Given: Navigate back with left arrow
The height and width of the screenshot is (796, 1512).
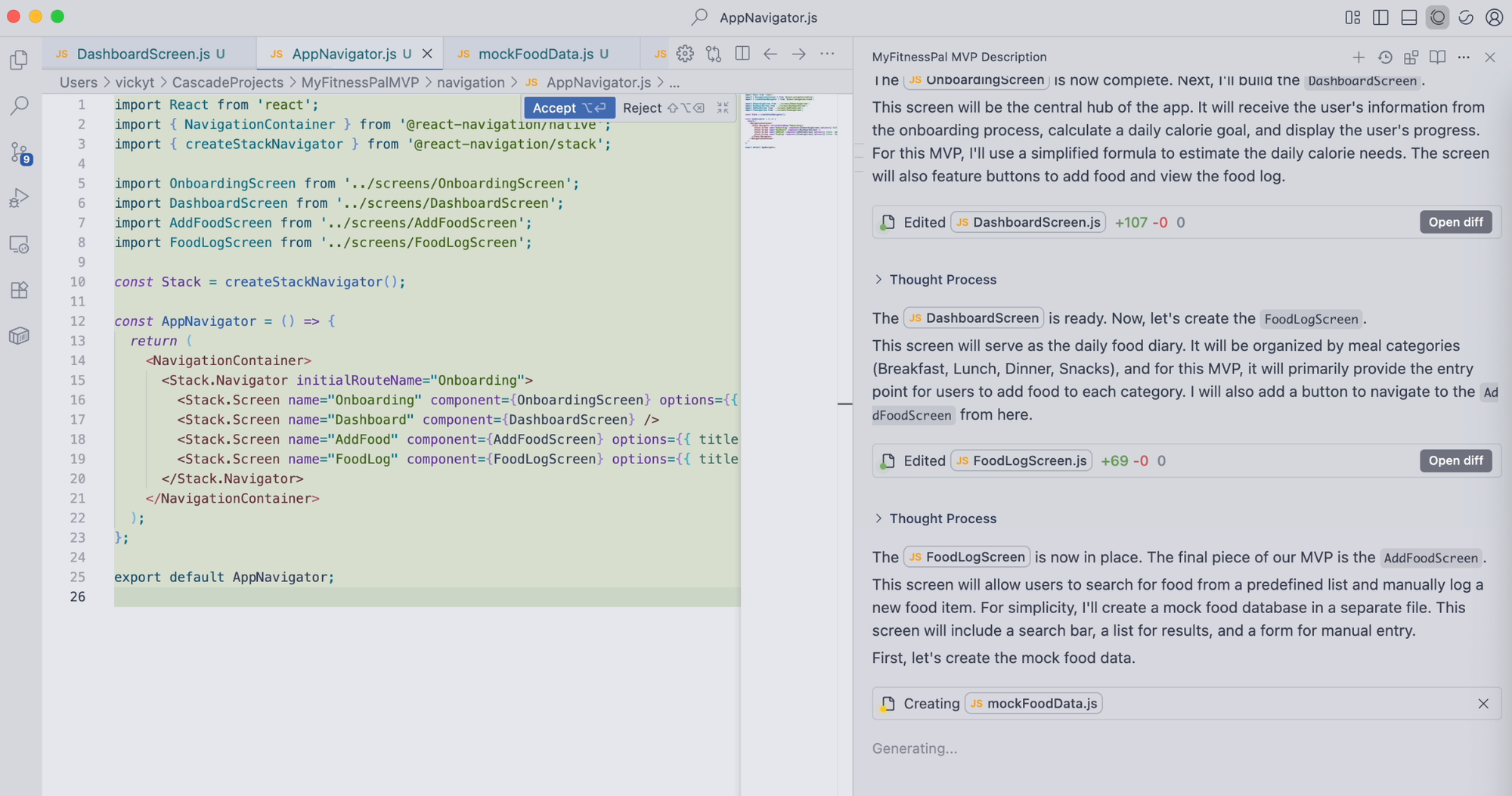Looking at the screenshot, I should (770, 54).
